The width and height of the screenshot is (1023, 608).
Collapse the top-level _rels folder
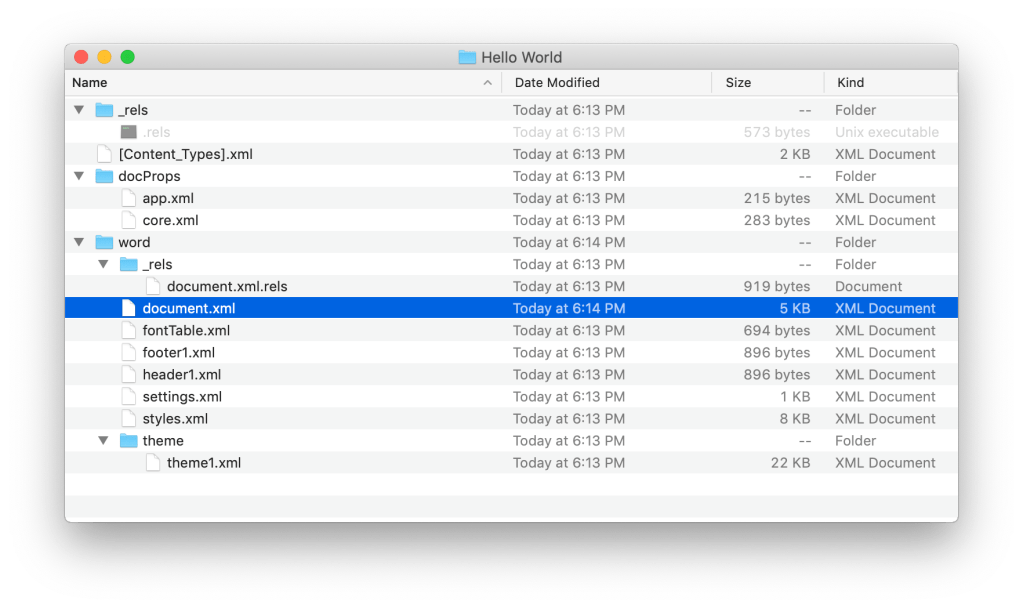click(x=79, y=110)
